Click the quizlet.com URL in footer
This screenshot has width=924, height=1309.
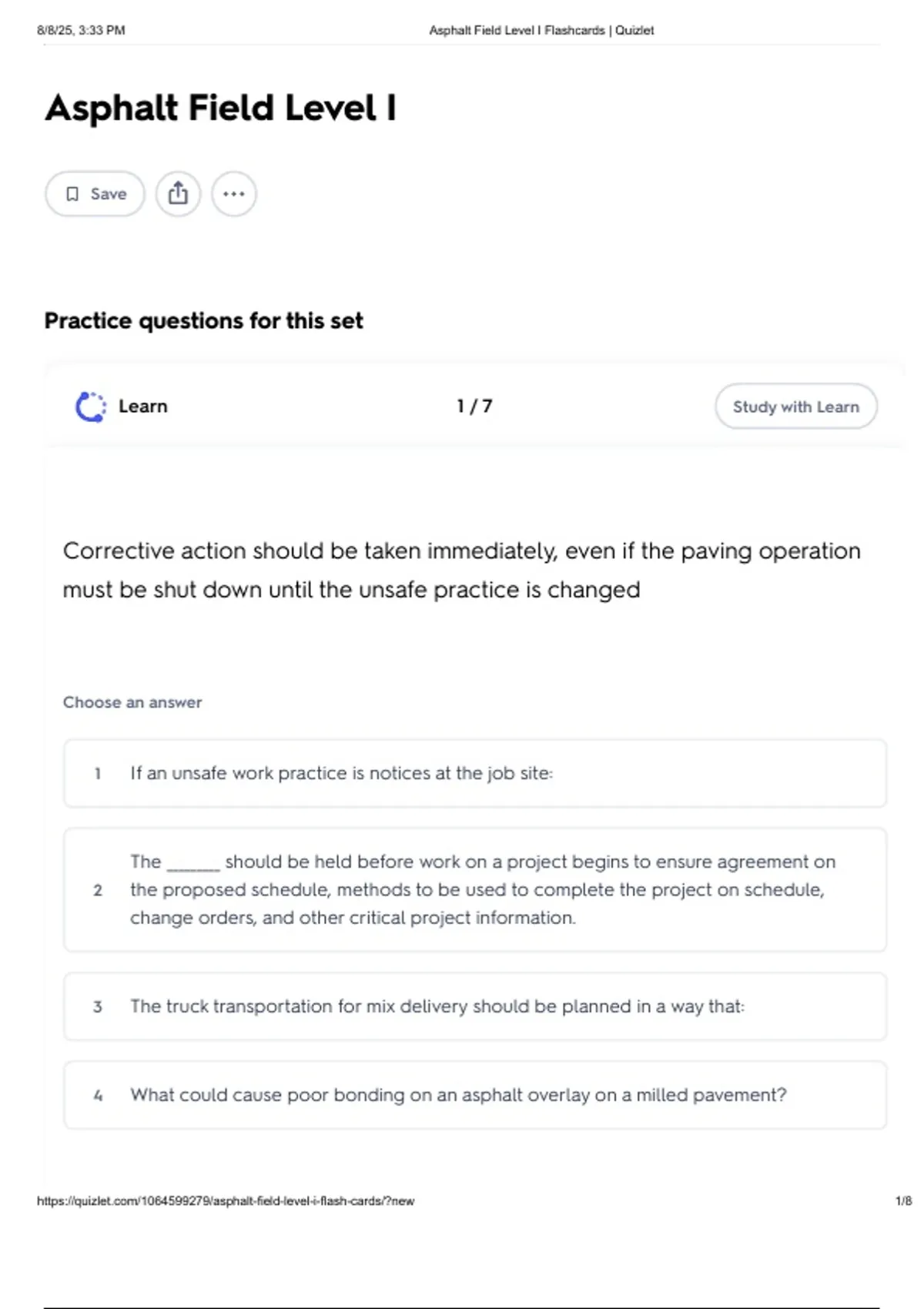[226, 1200]
